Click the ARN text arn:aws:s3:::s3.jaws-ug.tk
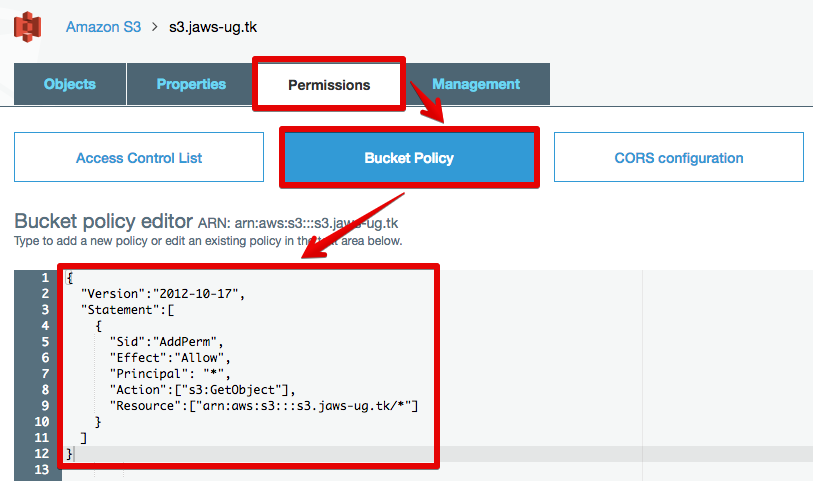 pos(316,223)
